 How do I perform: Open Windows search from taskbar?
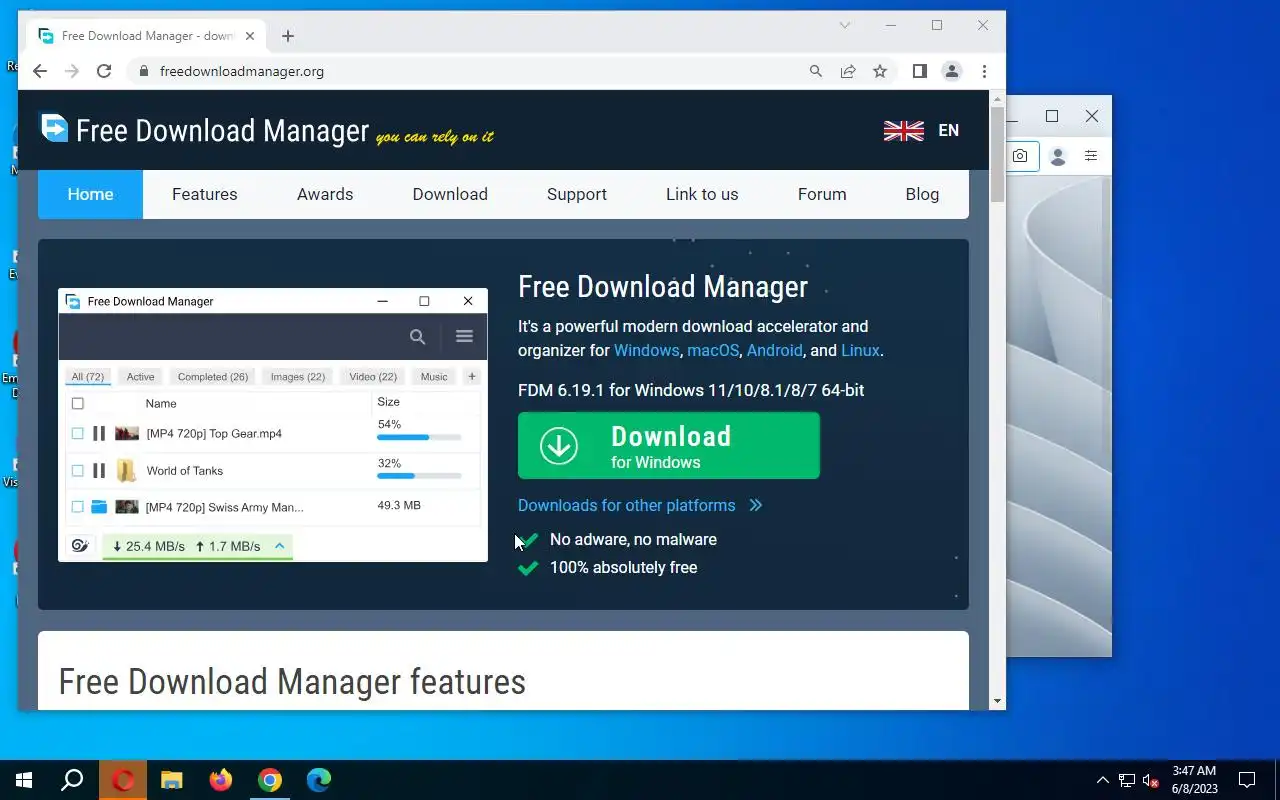[72, 780]
